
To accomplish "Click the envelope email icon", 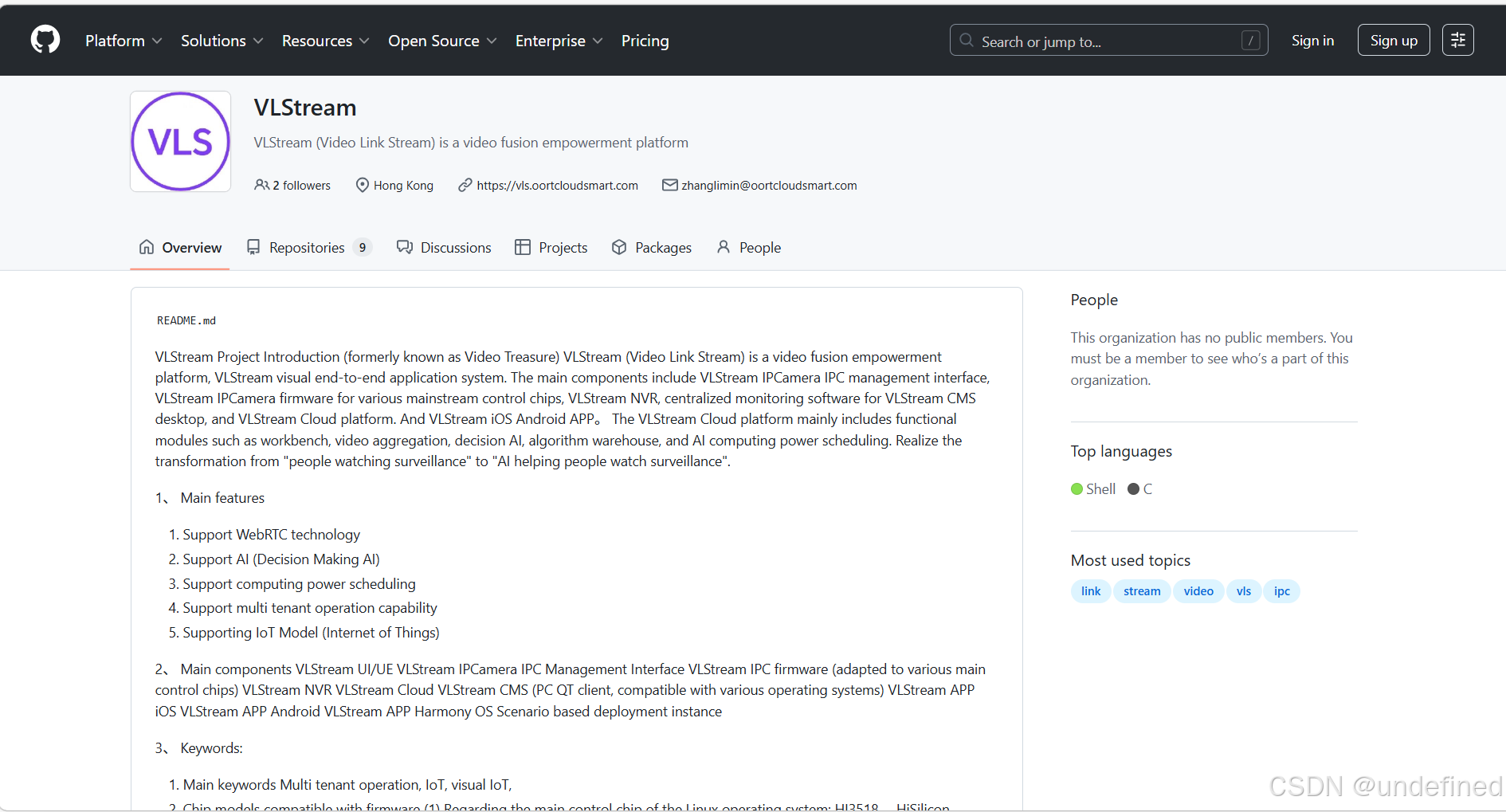I will [x=670, y=185].
